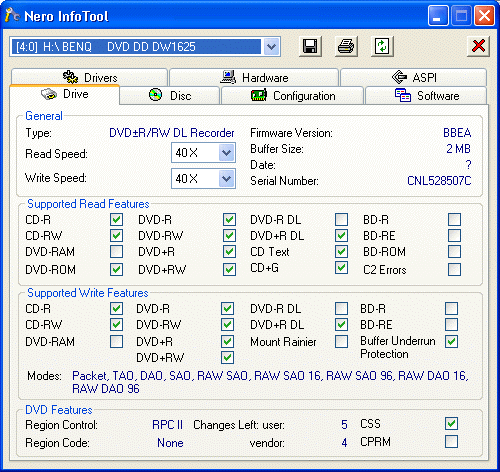Toggle the Mount Rainier checkbox
The image size is (500, 472).
click(341, 342)
